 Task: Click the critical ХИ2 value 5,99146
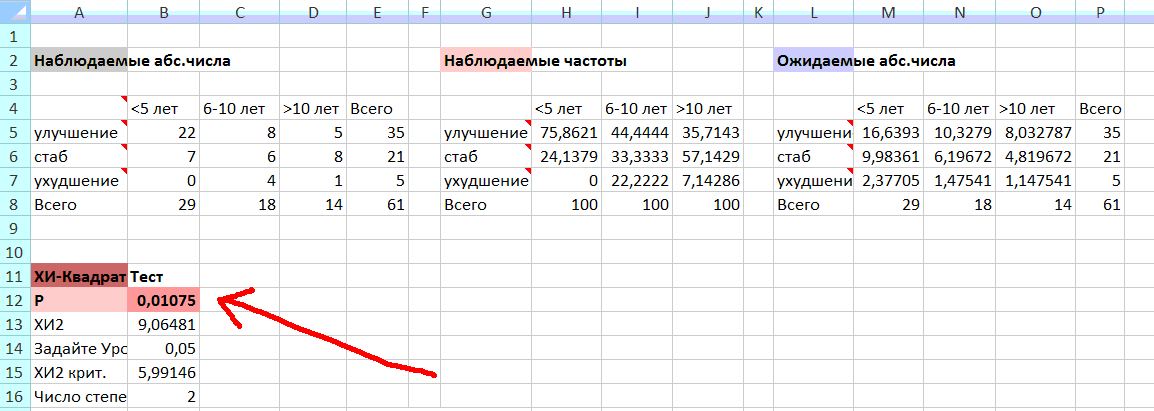164,372
